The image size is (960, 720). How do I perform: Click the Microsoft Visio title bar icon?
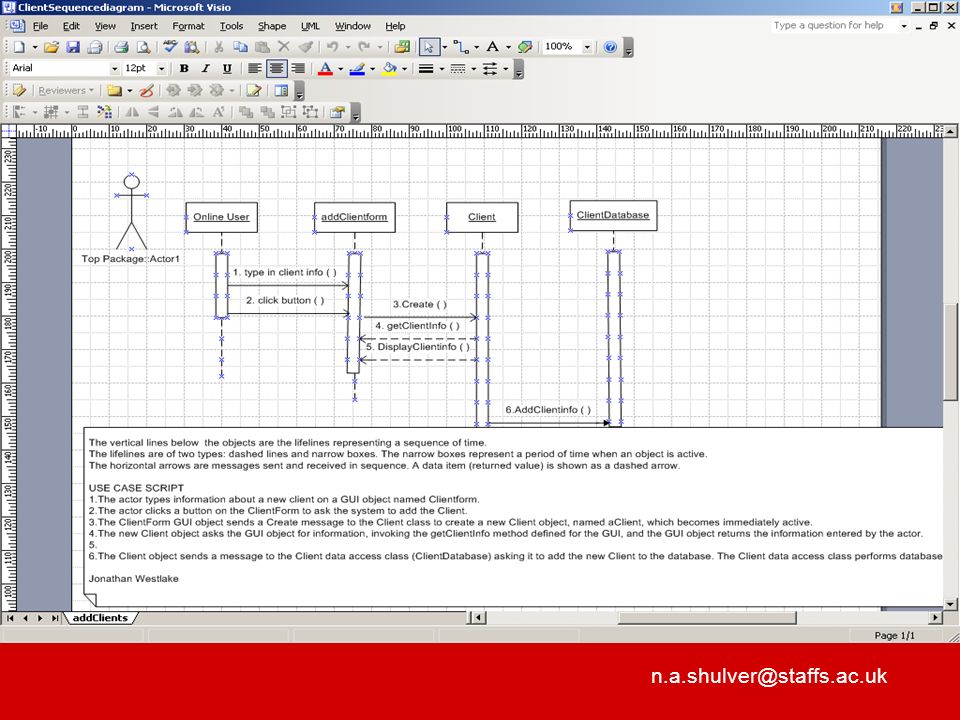pyautogui.click(x=9, y=7)
